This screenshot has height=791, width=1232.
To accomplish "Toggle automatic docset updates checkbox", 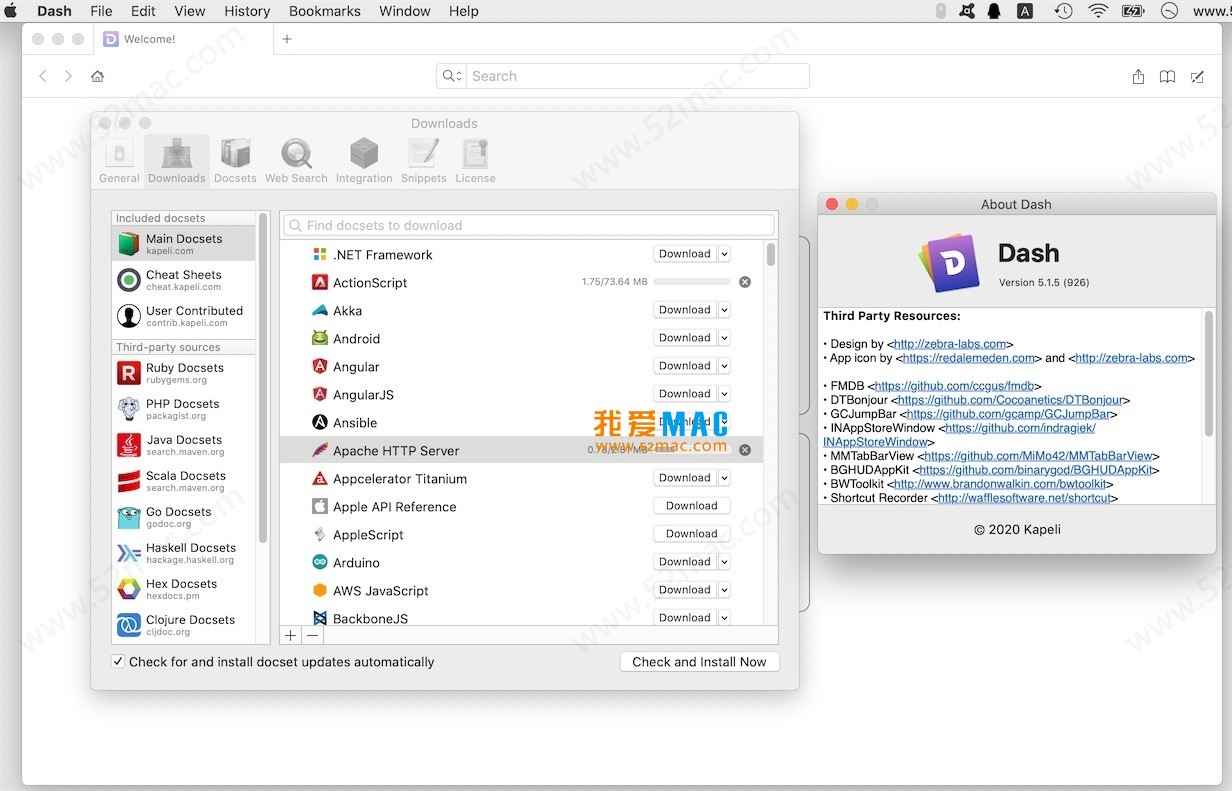I will (x=118, y=661).
